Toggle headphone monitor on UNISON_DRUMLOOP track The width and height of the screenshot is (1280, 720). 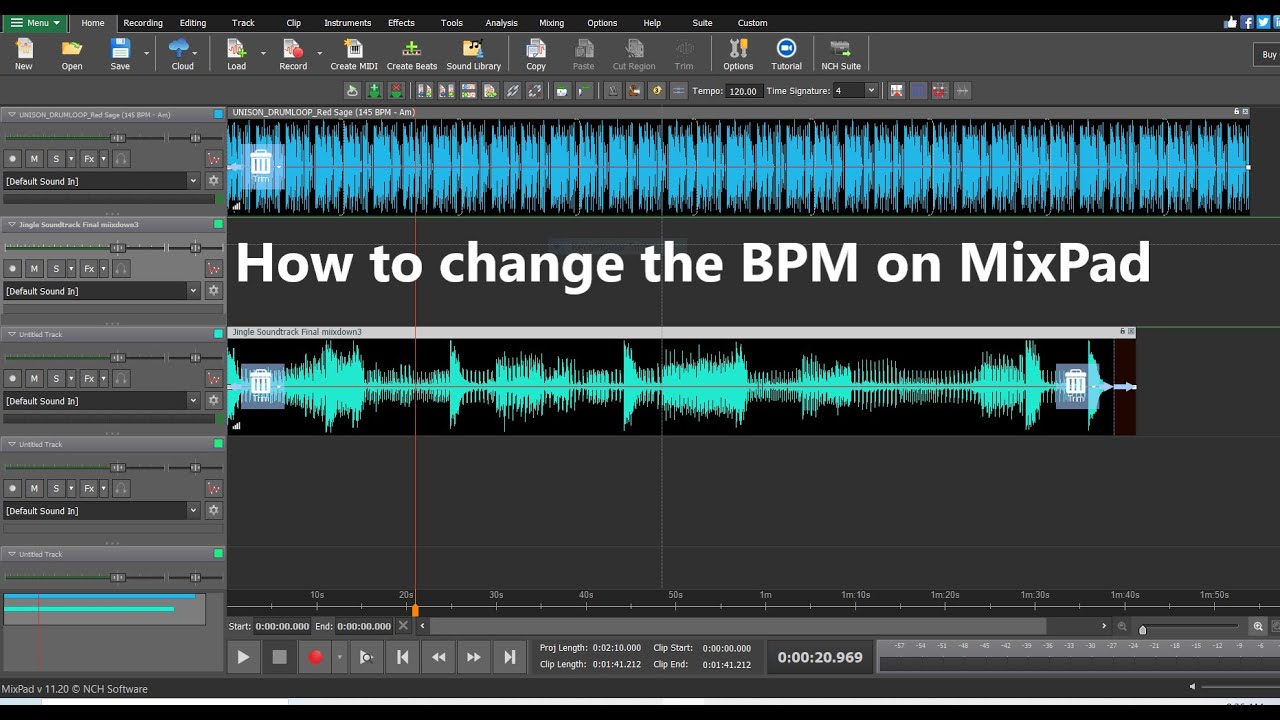121,159
